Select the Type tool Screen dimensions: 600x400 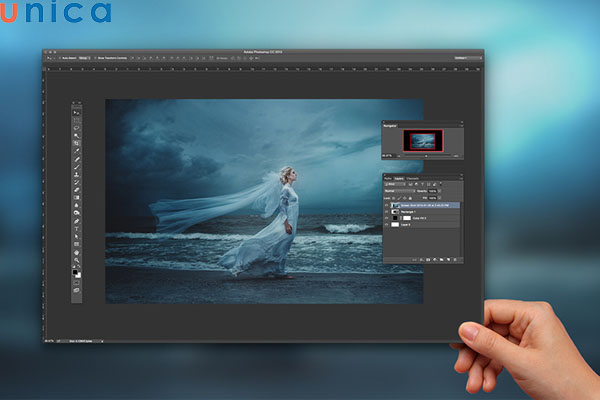pyautogui.click(x=77, y=229)
